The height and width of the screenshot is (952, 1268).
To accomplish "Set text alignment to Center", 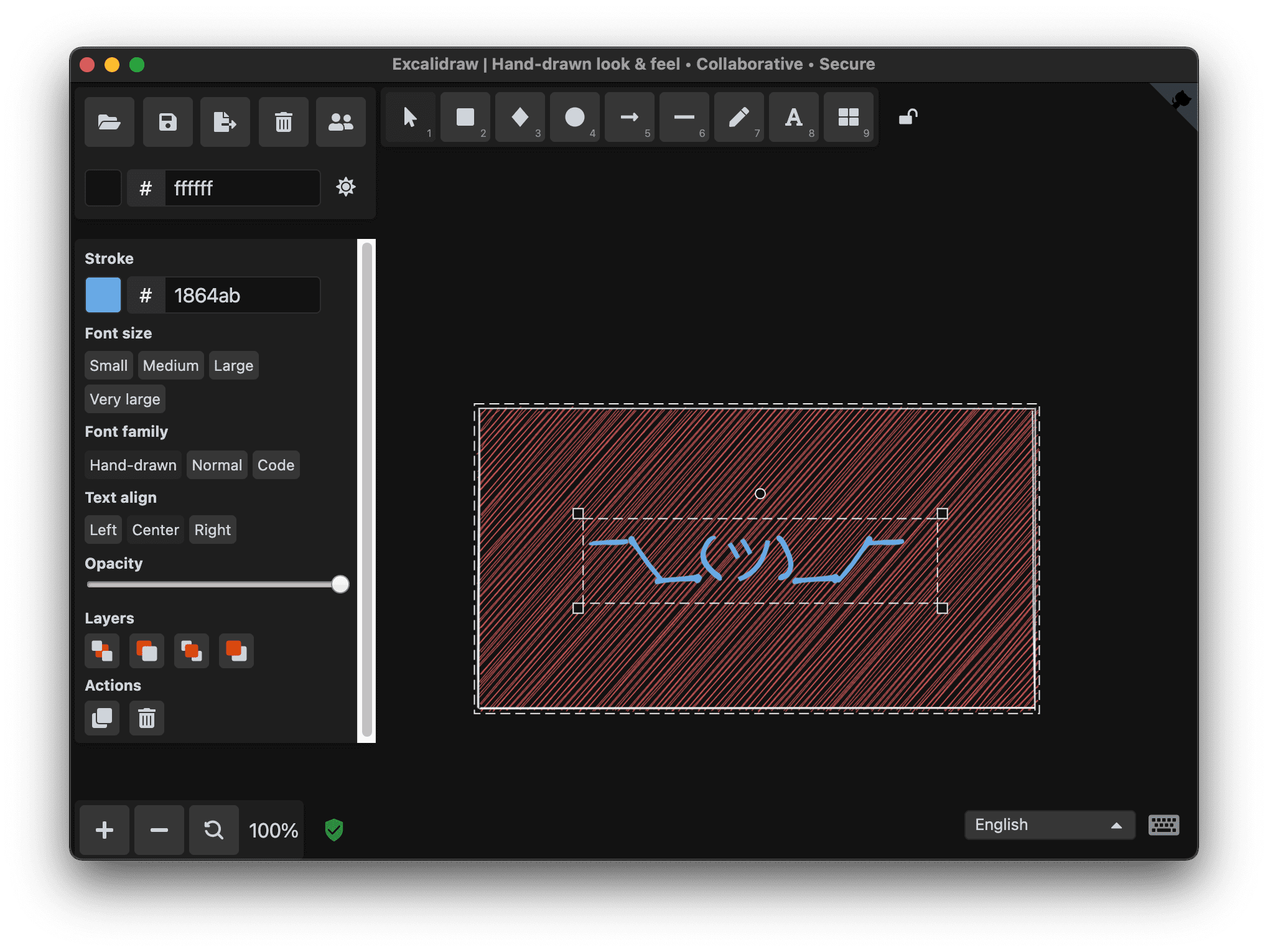I will point(155,530).
